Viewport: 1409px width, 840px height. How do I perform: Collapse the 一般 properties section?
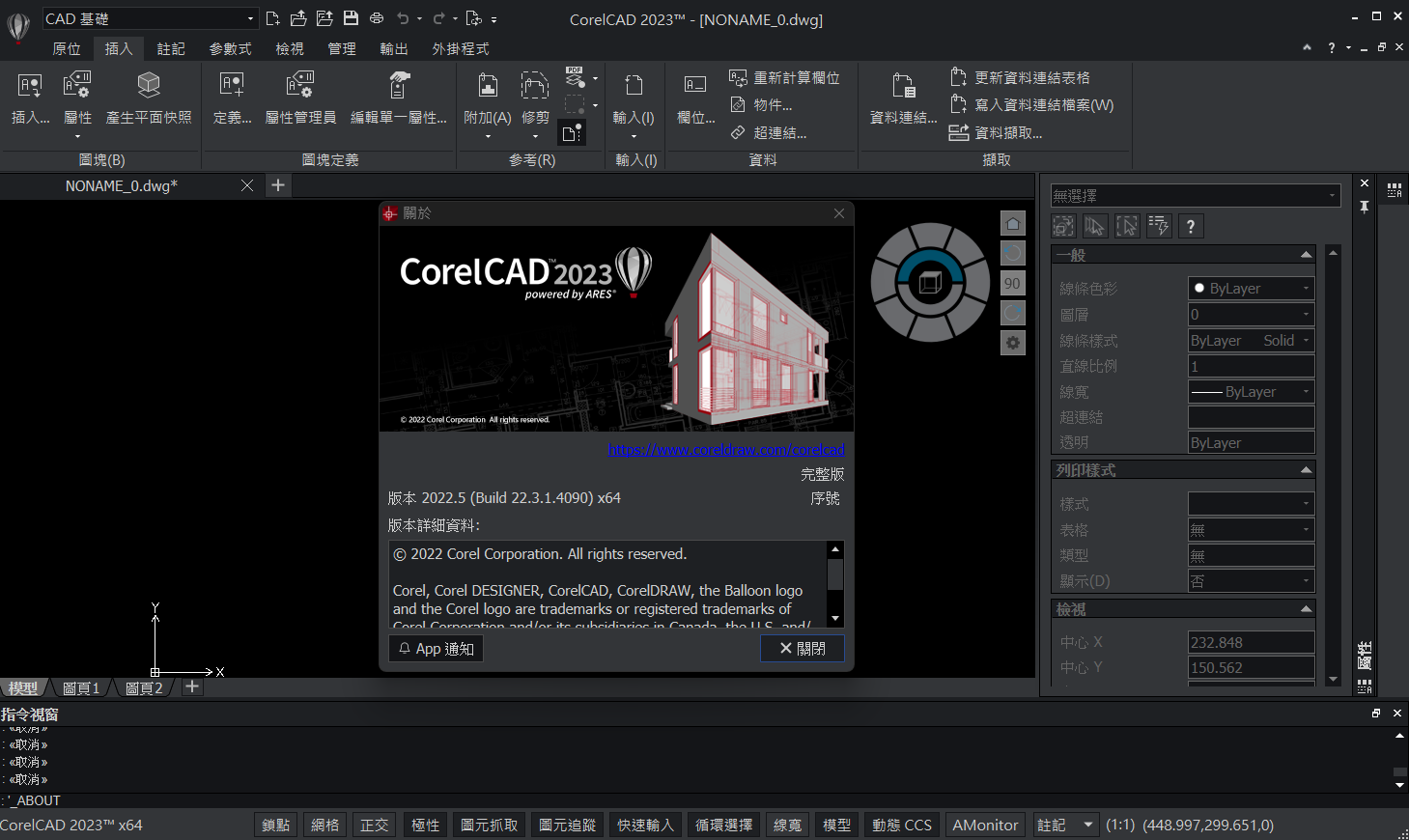pyautogui.click(x=1306, y=255)
